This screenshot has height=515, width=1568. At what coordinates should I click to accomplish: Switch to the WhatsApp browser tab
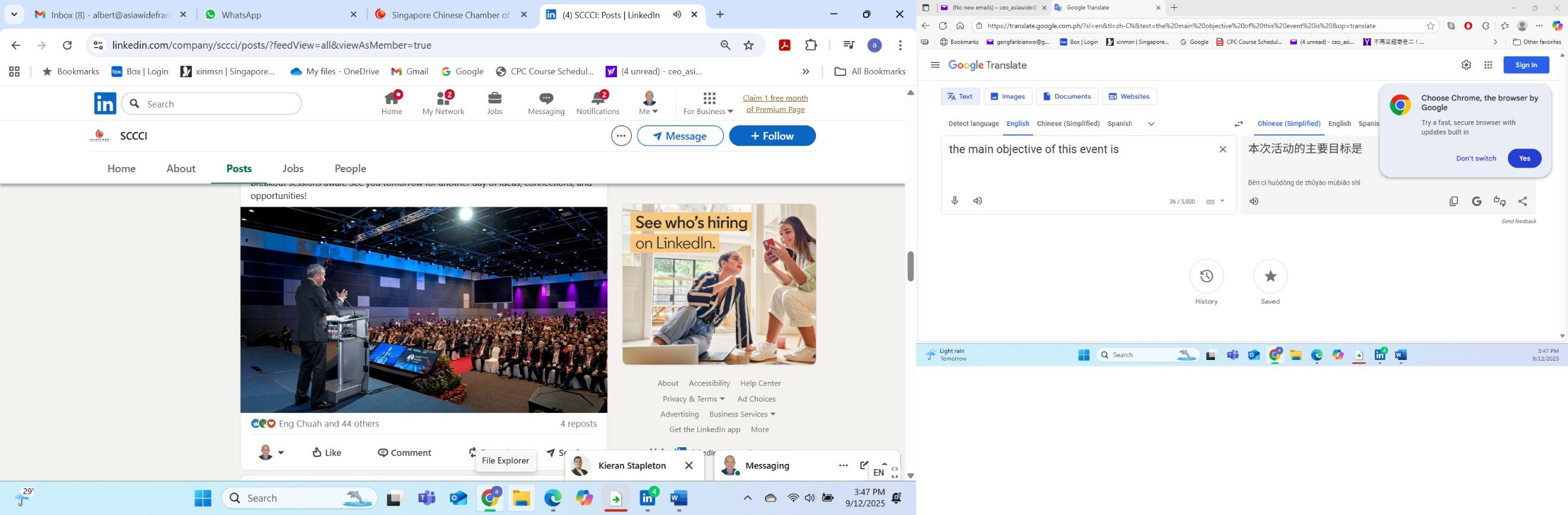pos(280,15)
